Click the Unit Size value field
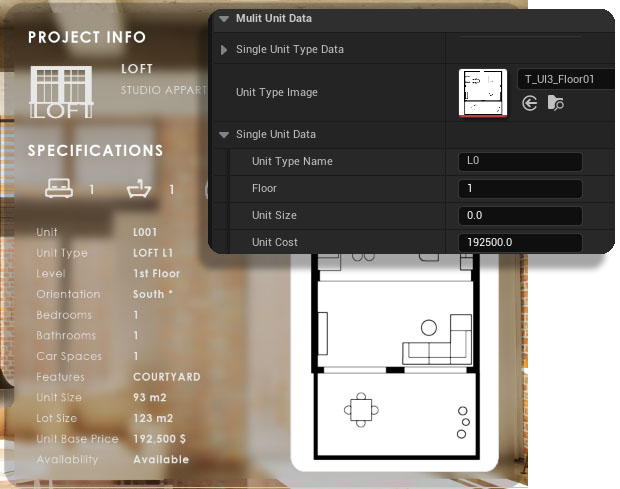The width and height of the screenshot is (620, 489). [519, 215]
